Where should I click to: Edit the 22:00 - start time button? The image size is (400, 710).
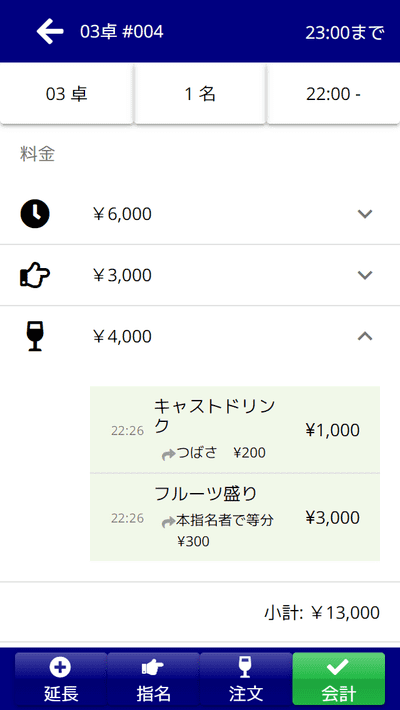tap(333, 94)
